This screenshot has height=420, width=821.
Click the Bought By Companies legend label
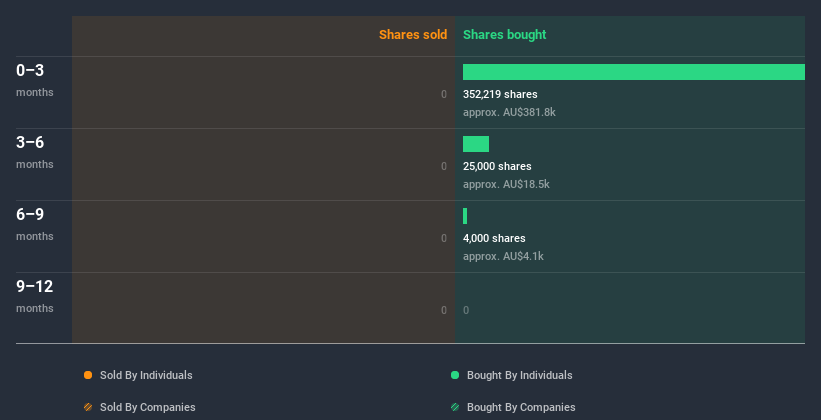[x=521, y=407]
